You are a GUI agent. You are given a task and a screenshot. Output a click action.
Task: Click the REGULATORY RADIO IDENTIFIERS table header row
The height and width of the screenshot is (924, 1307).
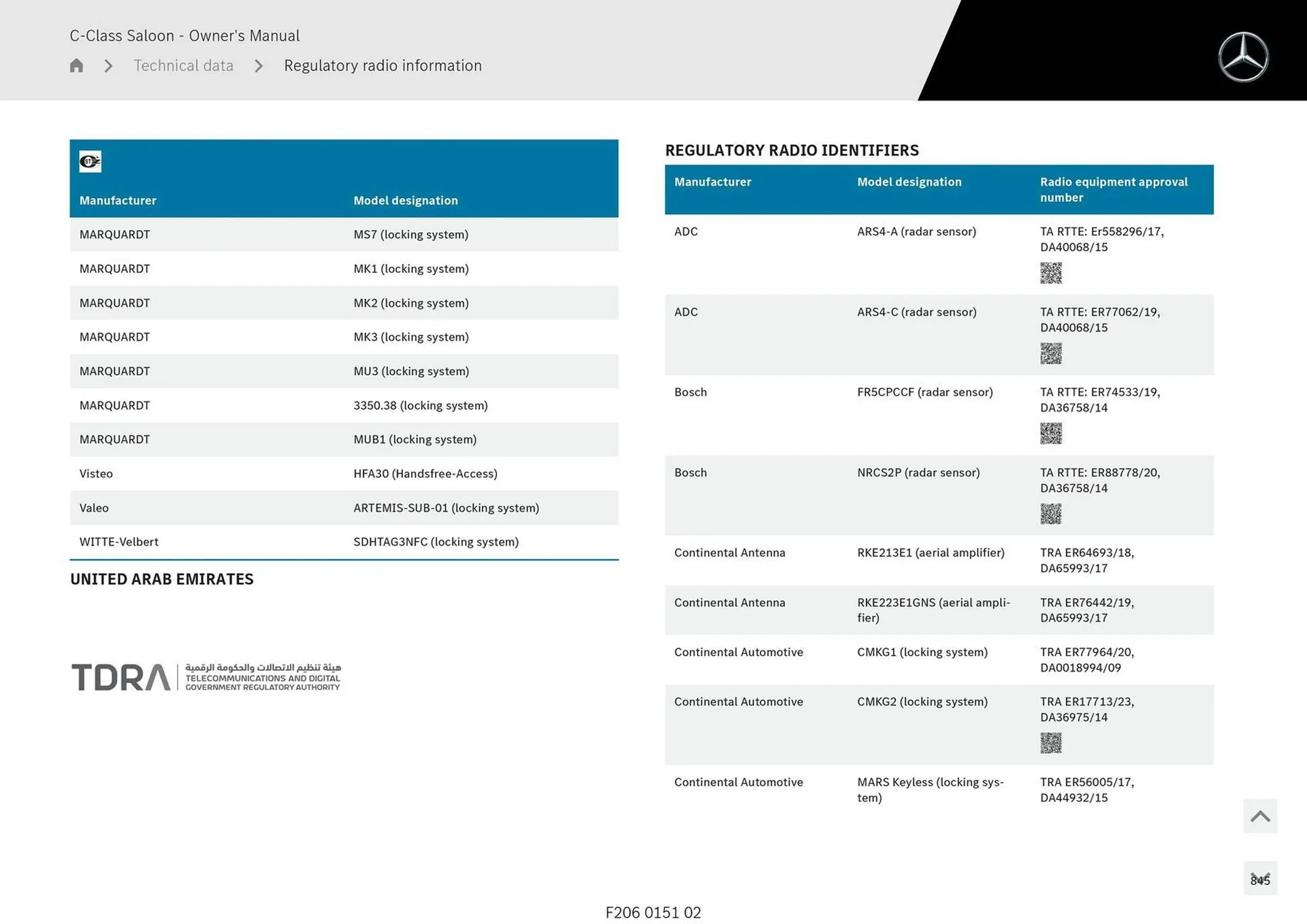coord(939,189)
